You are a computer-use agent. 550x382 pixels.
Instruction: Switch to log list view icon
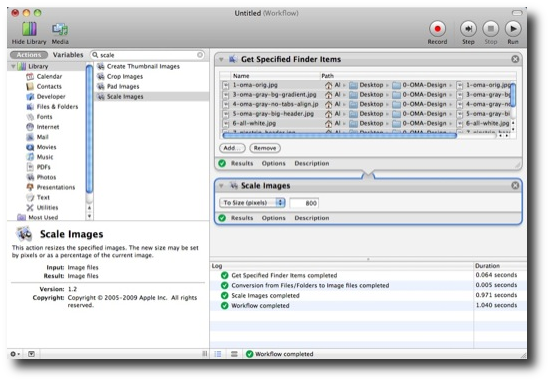218,354
